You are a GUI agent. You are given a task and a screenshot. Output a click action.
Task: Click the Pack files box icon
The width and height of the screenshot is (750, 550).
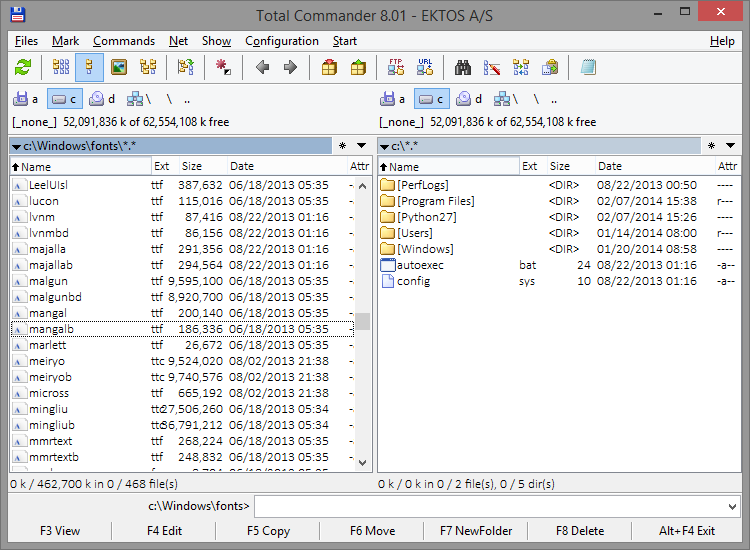[329, 67]
